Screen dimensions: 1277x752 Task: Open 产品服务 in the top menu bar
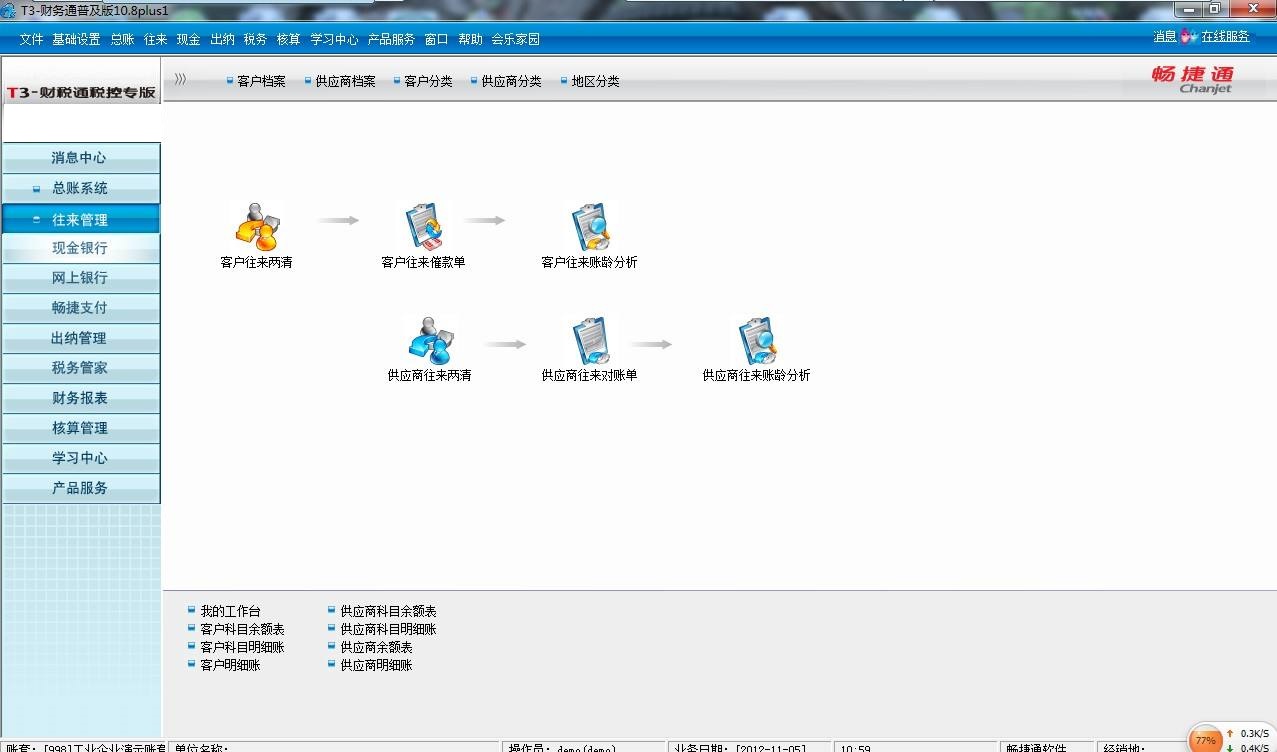pos(391,39)
